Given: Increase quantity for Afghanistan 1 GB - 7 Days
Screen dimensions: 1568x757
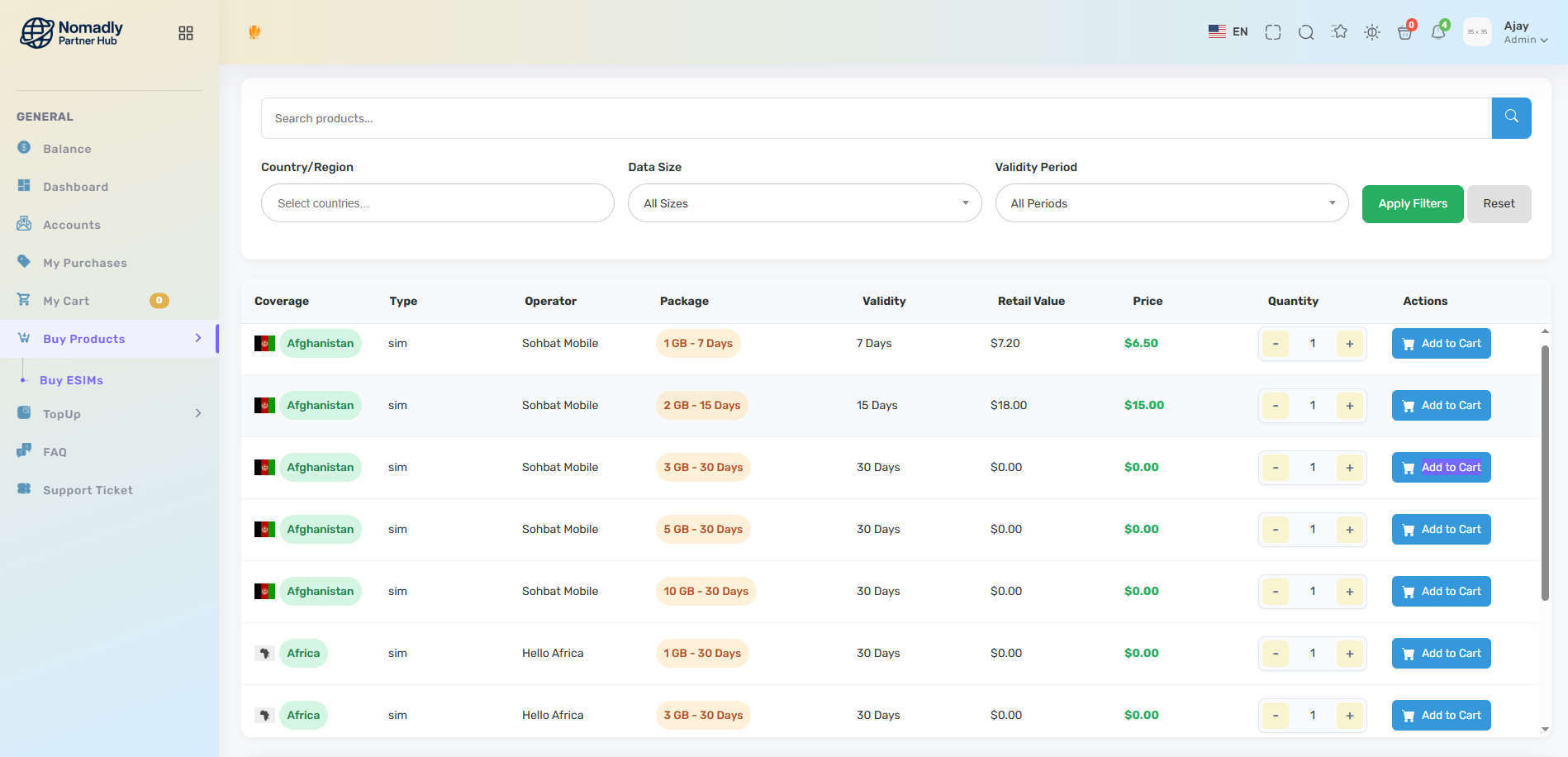Looking at the screenshot, I should tap(1349, 344).
